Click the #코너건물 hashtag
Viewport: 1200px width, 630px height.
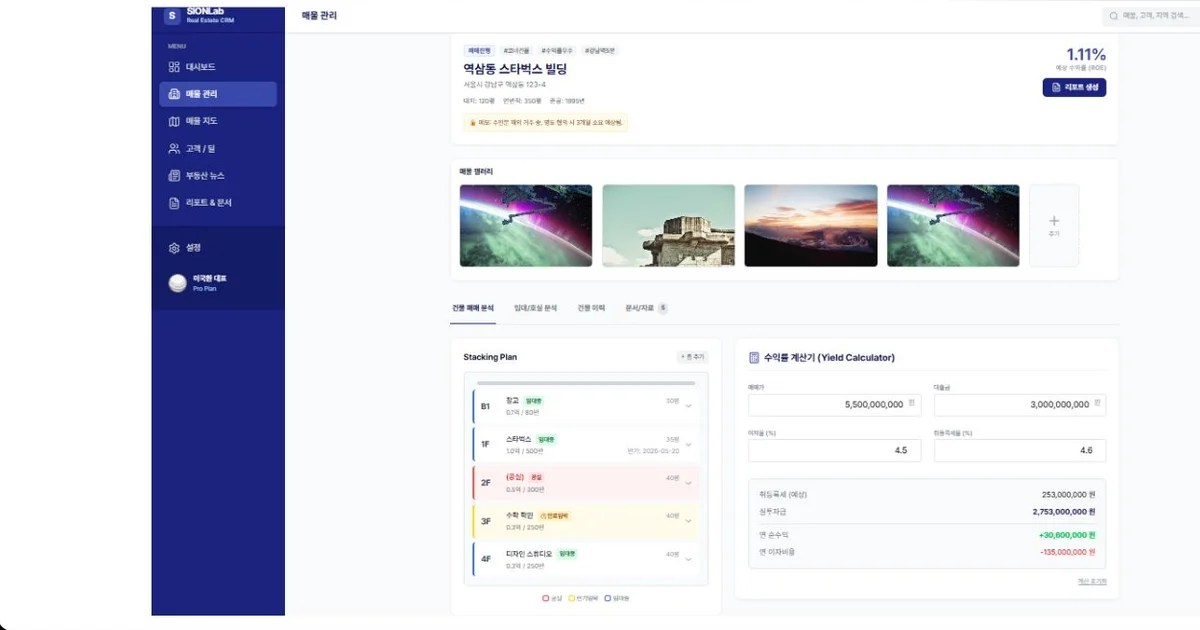click(x=517, y=50)
